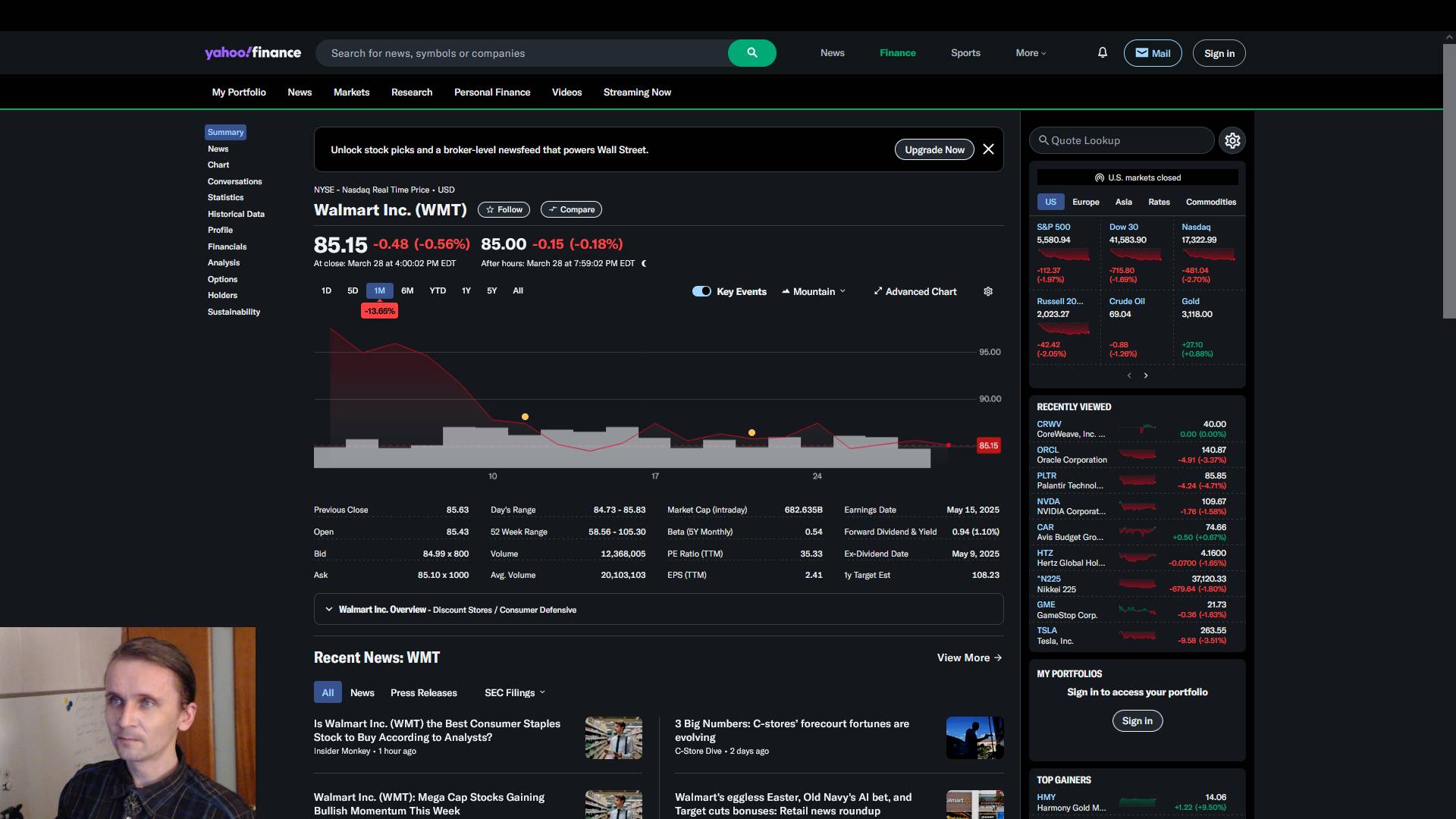Go to next markets carousel page
This screenshot has width=1456, height=819.
coord(1146,375)
